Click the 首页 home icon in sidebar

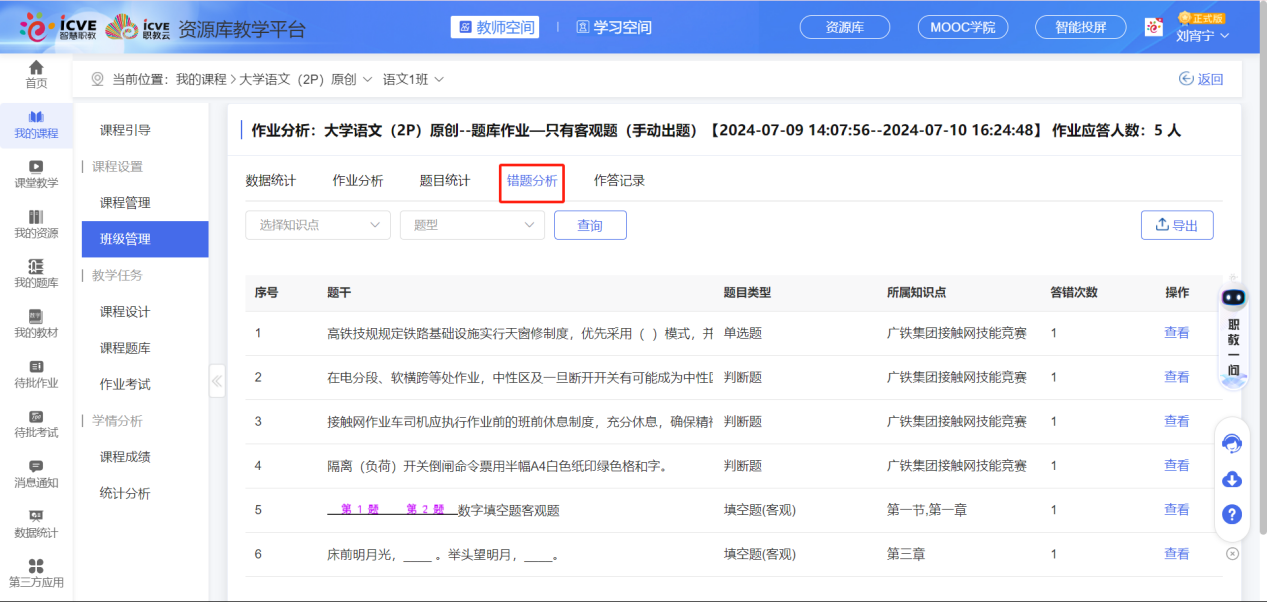point(36,68)
